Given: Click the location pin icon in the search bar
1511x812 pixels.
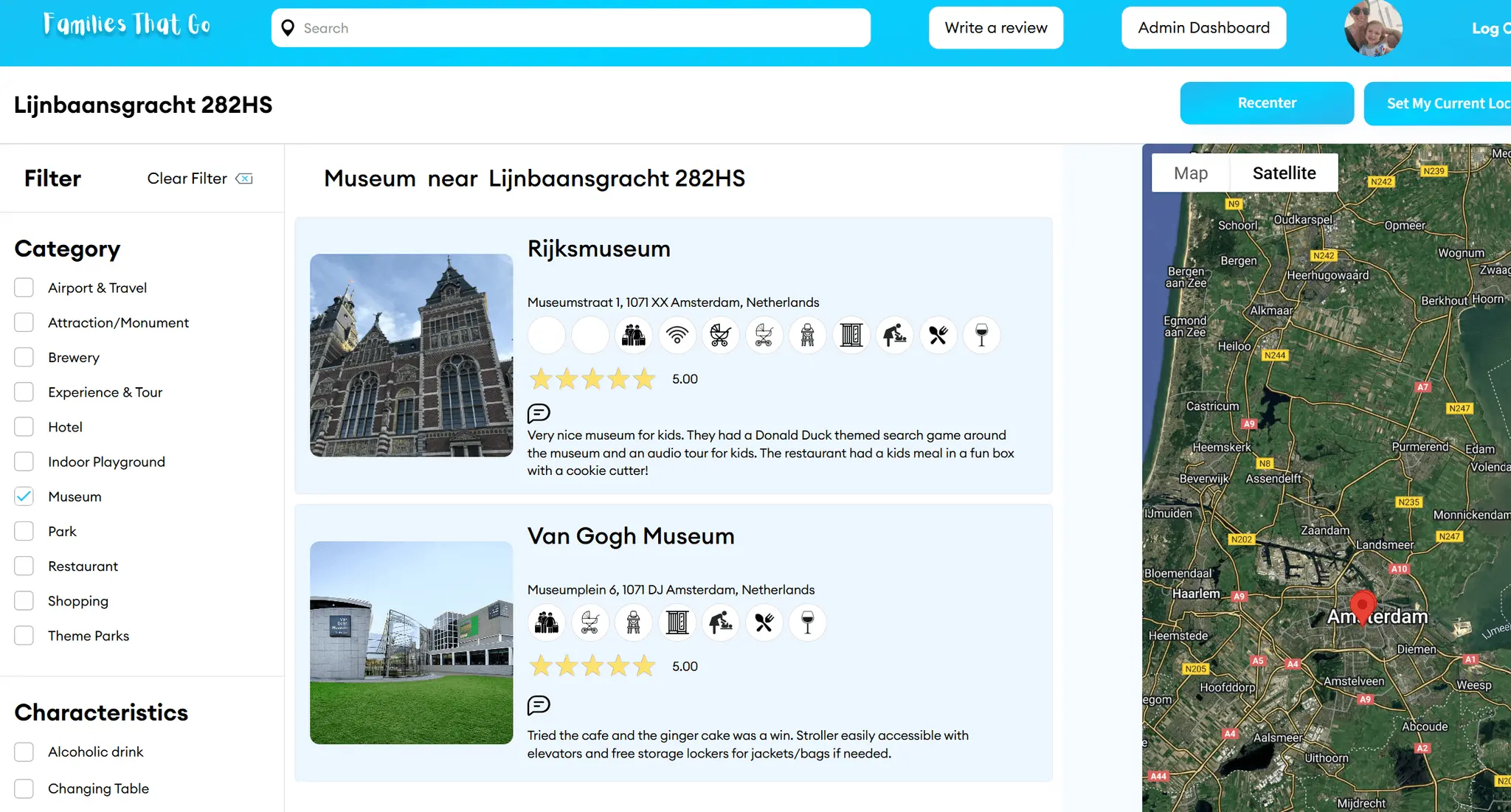Looking at the screenshot, I should point(288,28).
